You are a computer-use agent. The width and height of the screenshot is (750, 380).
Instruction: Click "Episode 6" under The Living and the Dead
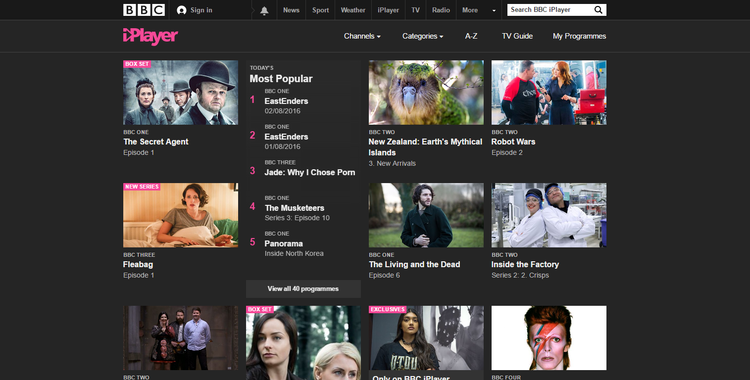click(384, 275)
